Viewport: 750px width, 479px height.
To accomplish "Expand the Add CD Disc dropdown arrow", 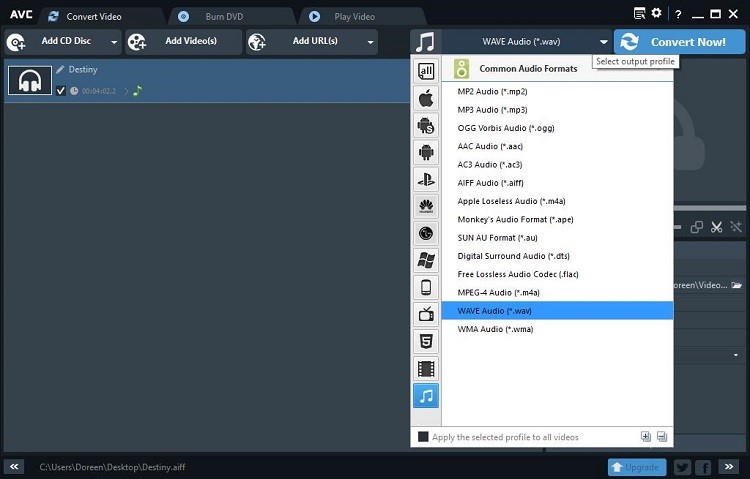I will 114,42.
